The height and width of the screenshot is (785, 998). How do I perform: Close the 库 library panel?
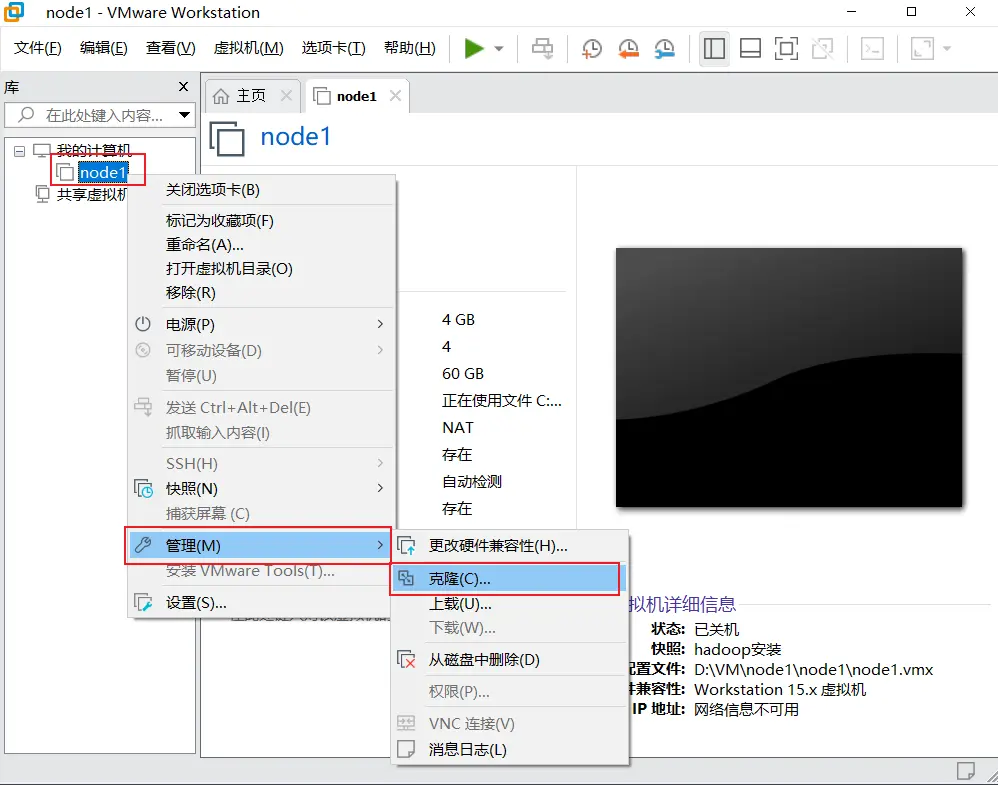[x=183, y=87]
